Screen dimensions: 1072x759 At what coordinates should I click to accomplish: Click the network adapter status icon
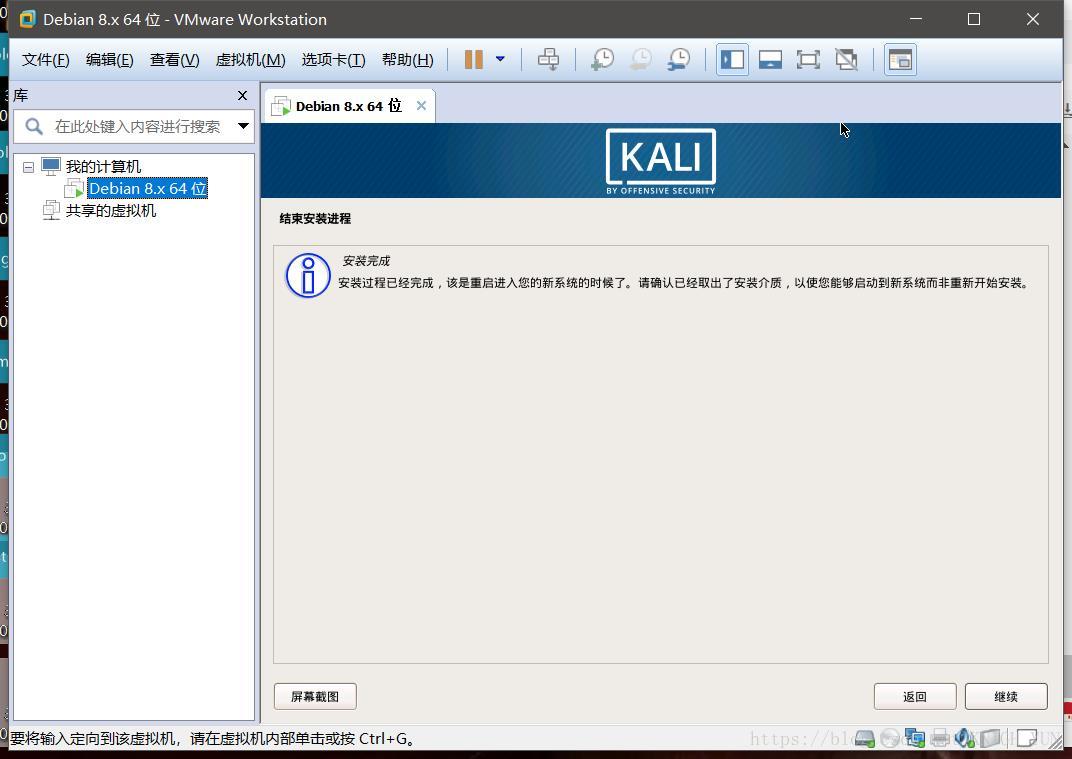point(915,738)
